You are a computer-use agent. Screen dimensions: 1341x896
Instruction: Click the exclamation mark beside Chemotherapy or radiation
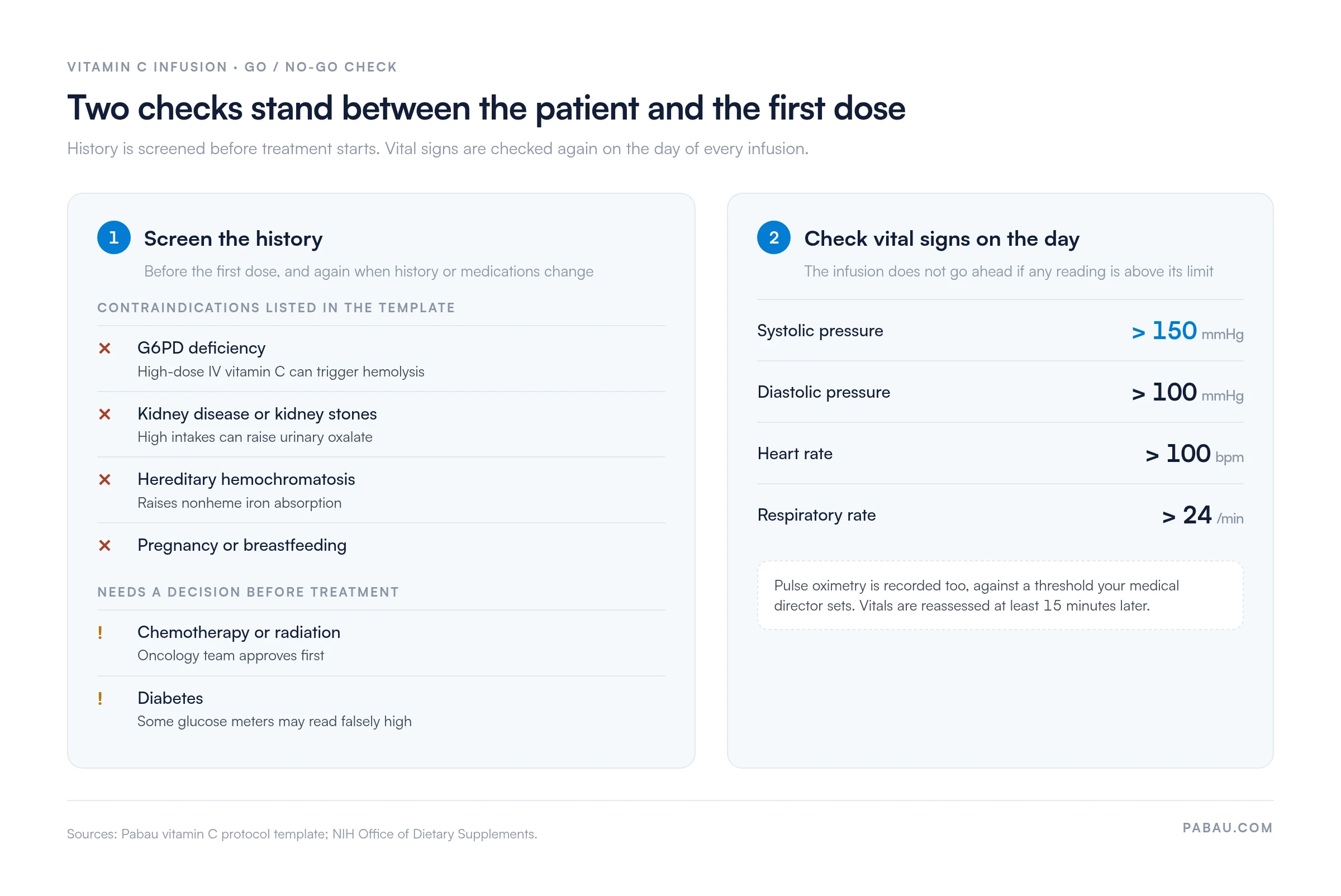[100, 632]
